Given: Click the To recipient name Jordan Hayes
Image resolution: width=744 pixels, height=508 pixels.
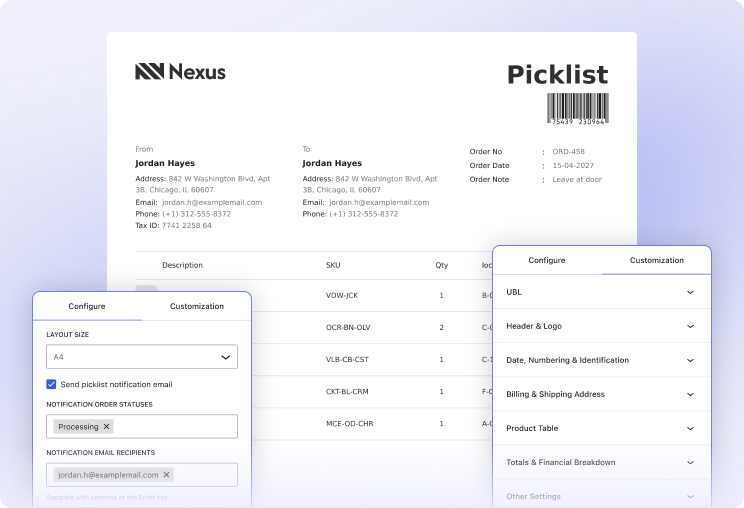Looking at the screenshot, I should point(332,163).
